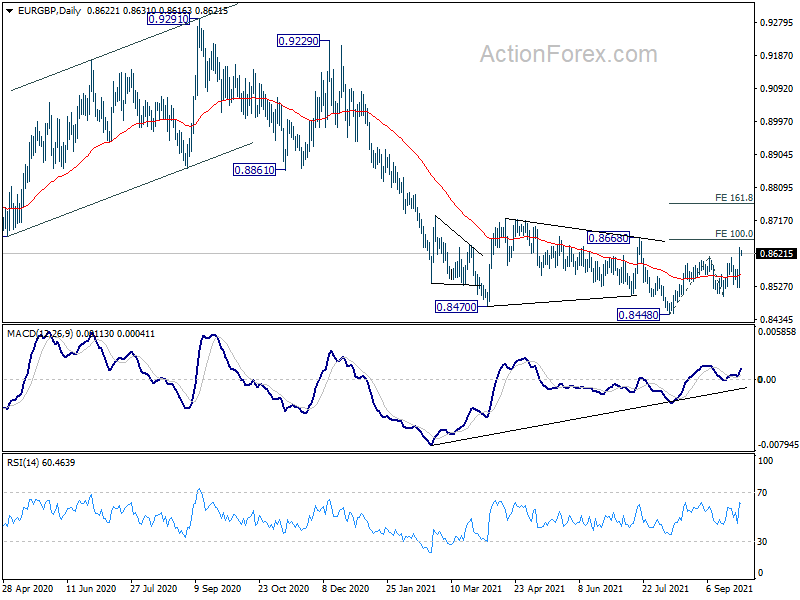Click the 0.84345 price axis value

[x=777, y=319]
